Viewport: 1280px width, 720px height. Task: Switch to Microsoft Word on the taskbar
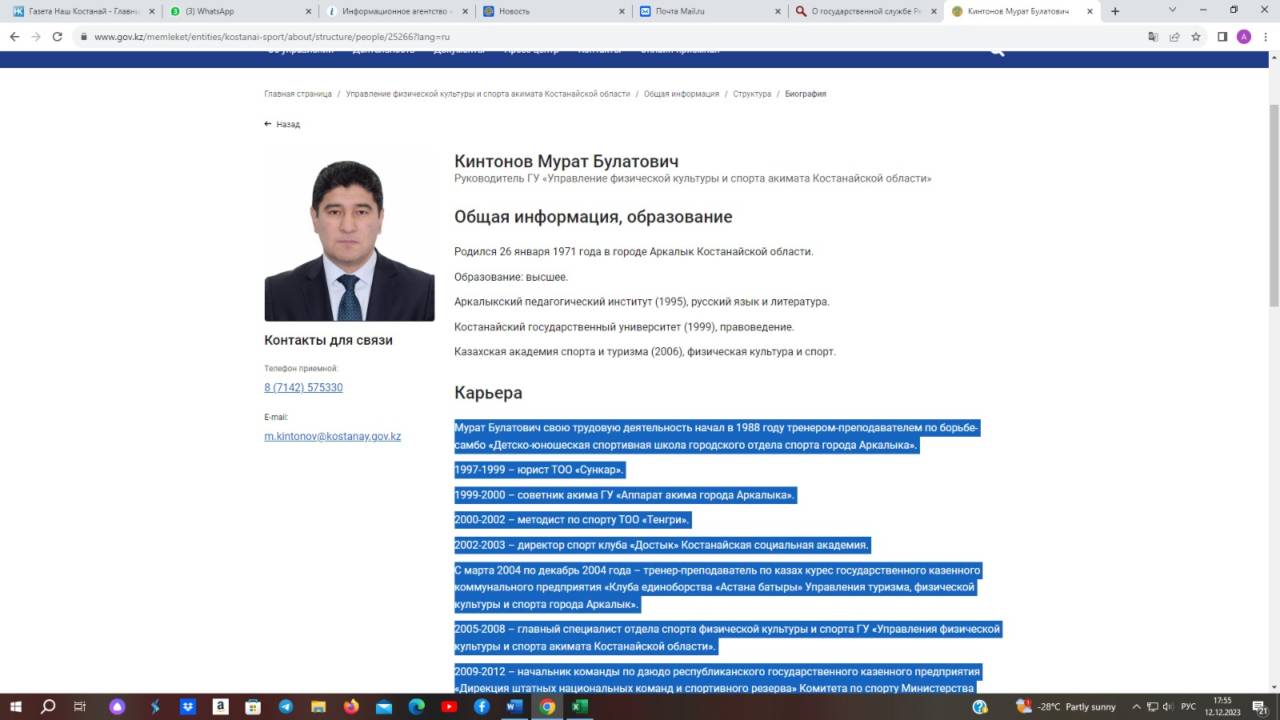515,706
